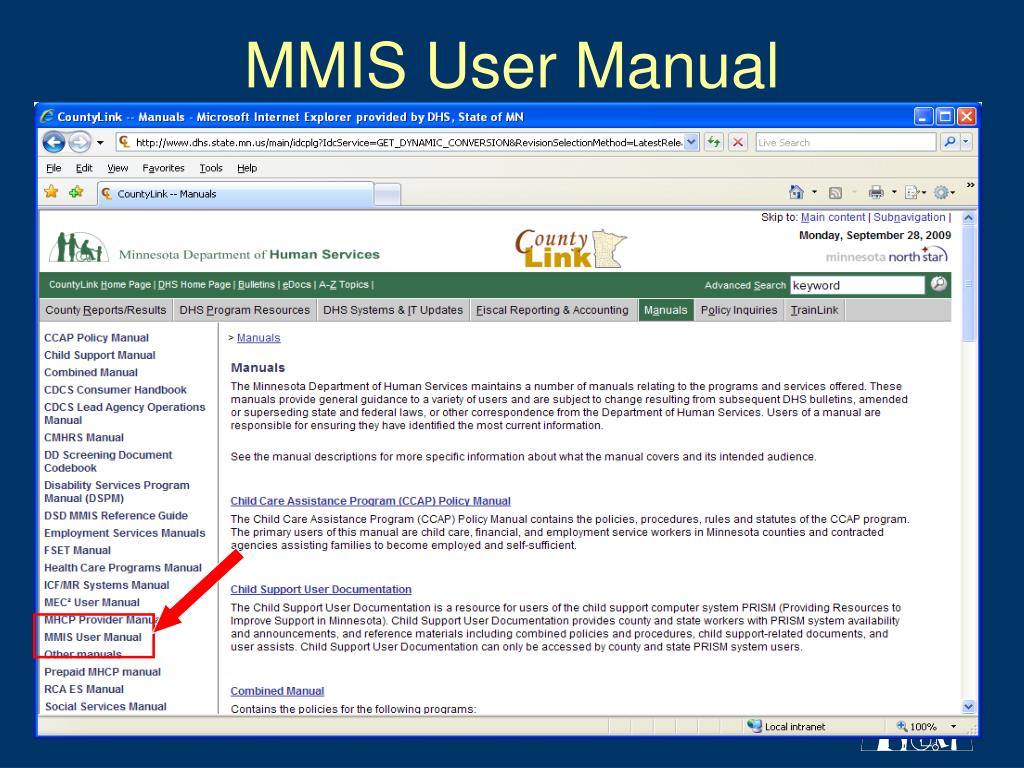The height and width of the screenshot is (768, 1024).
Task: Open the MMIS User Manual sidebar link
Action: point(93,637)
